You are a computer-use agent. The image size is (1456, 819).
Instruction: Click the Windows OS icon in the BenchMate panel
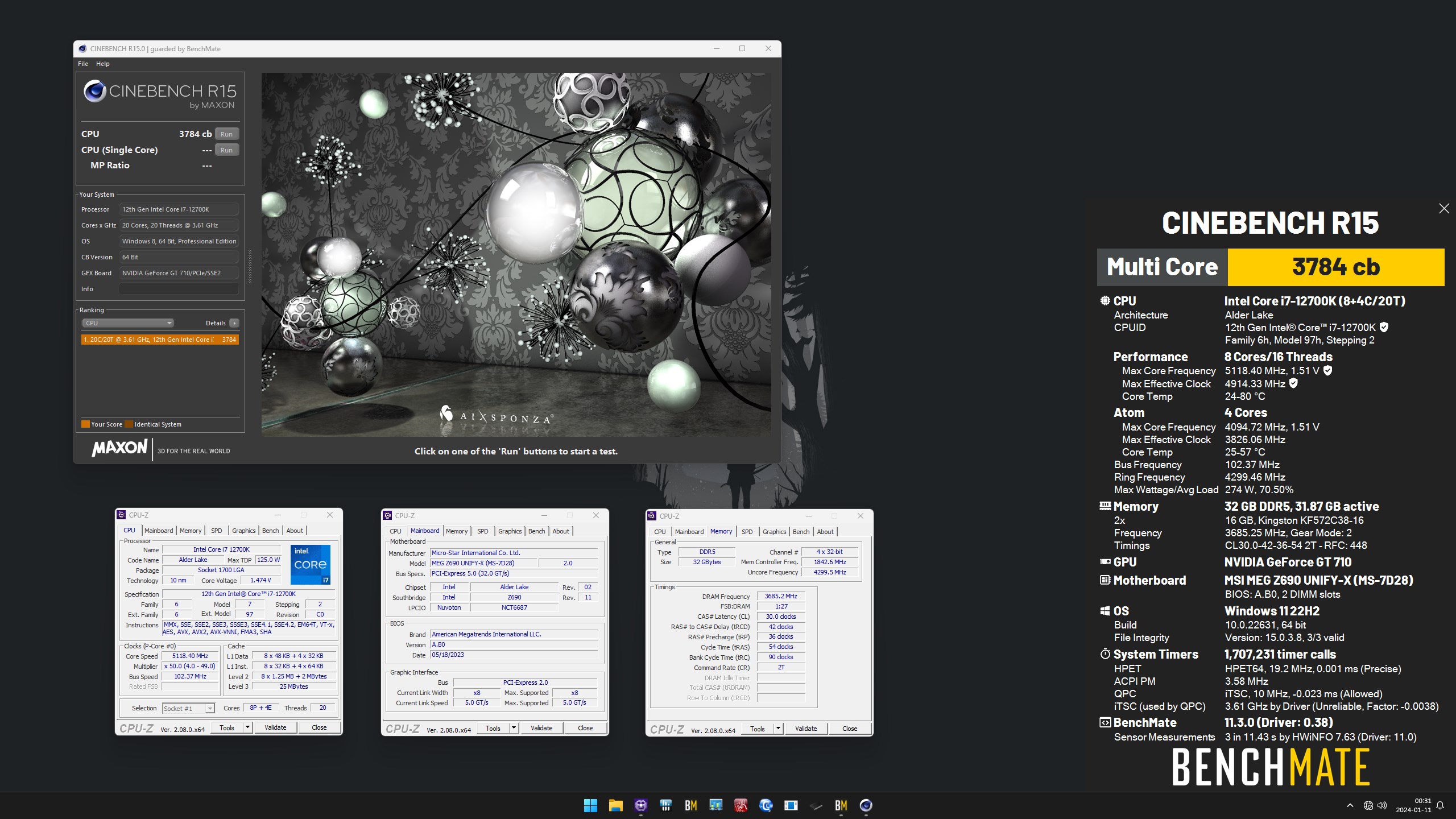pos(1105,611)
